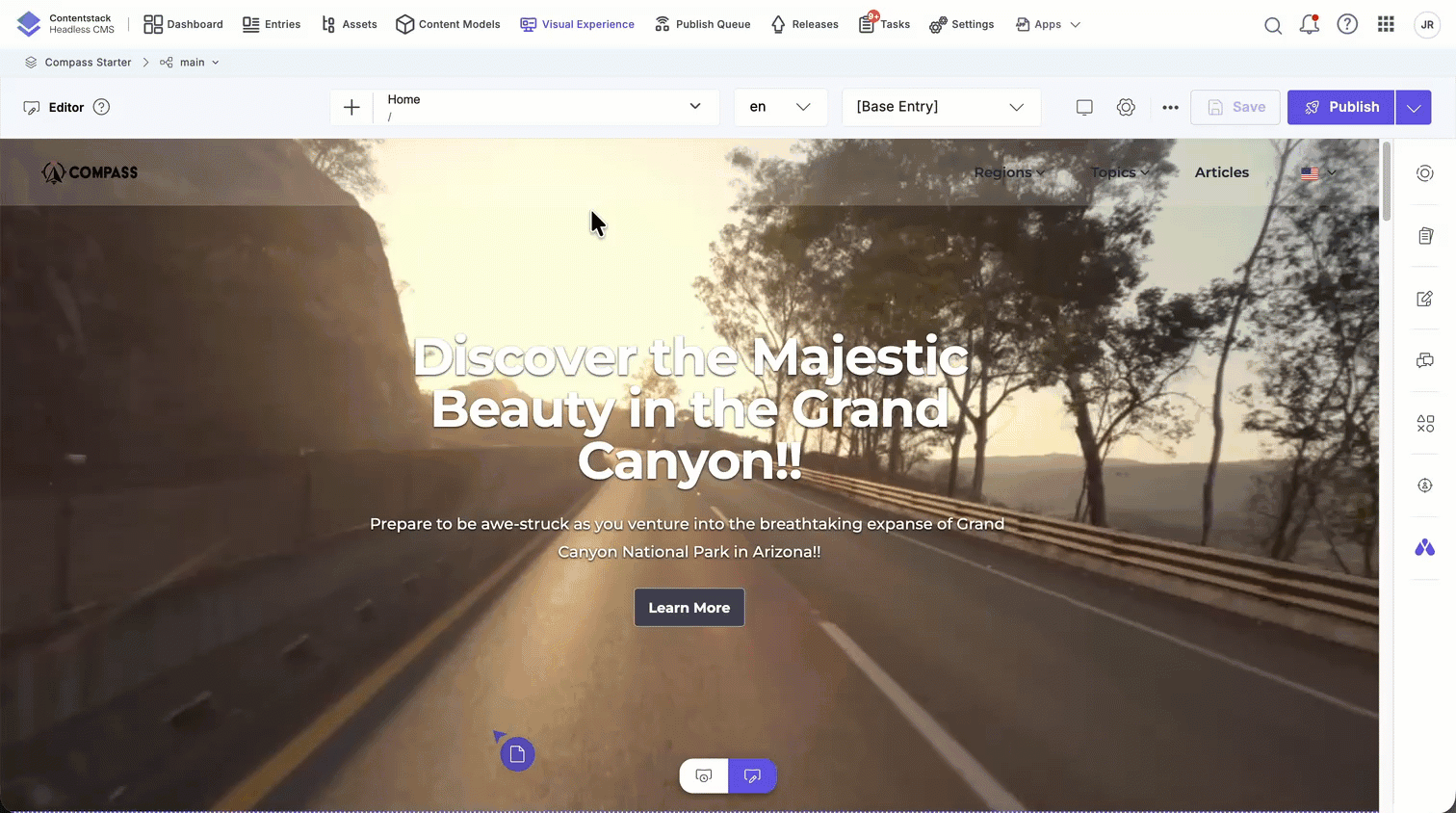Click the Contentstack logo in top-left
The image size is (1456, 813).
point(29,24)
